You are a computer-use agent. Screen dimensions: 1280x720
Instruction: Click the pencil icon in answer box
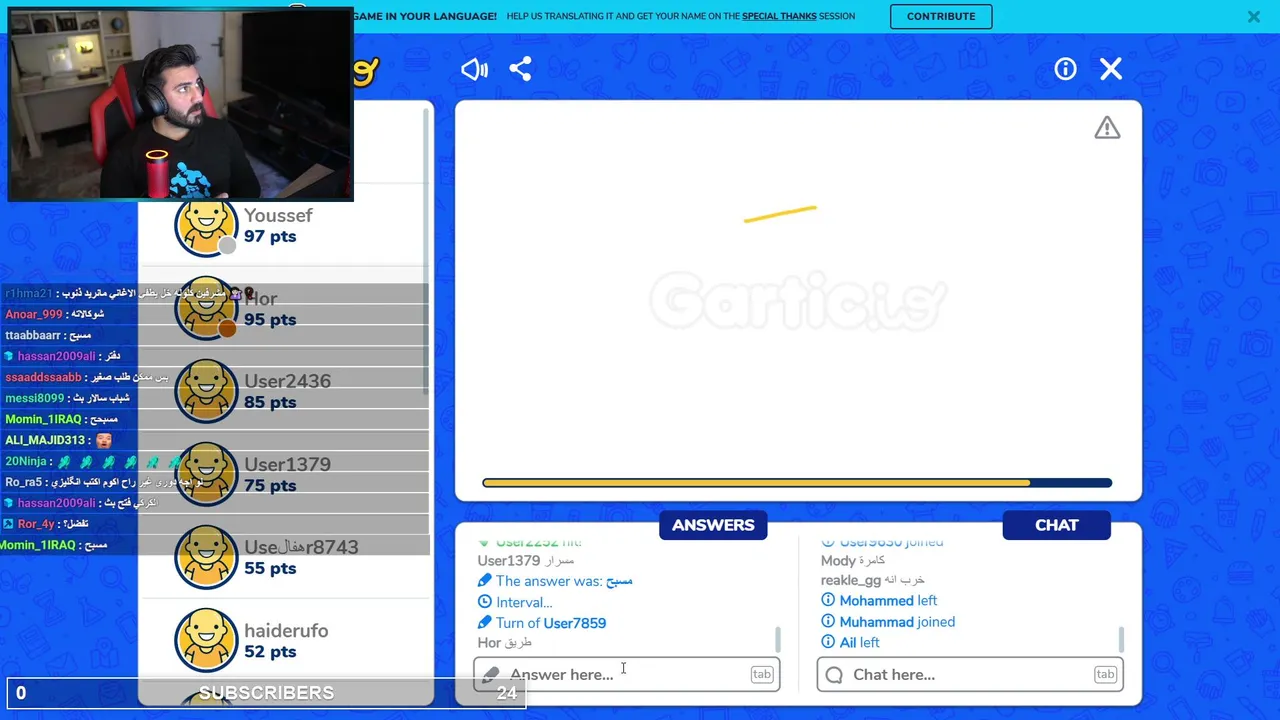490,675
